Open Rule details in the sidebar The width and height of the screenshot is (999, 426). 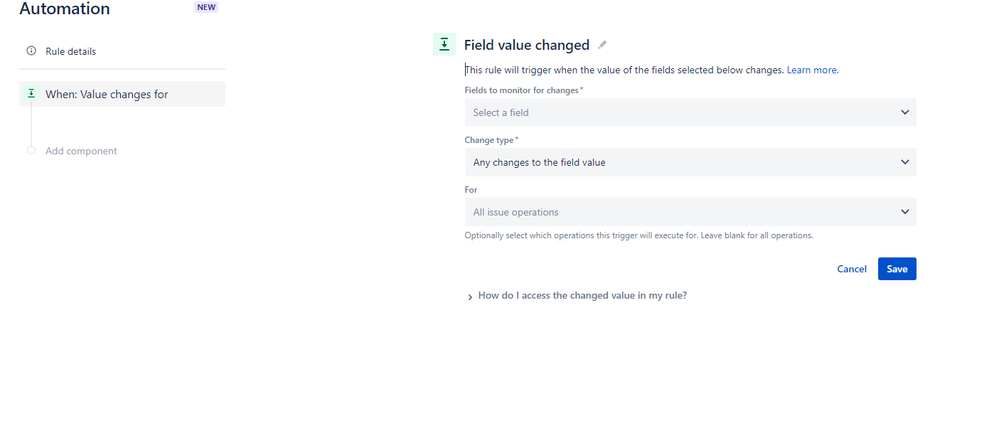(71, 51)
